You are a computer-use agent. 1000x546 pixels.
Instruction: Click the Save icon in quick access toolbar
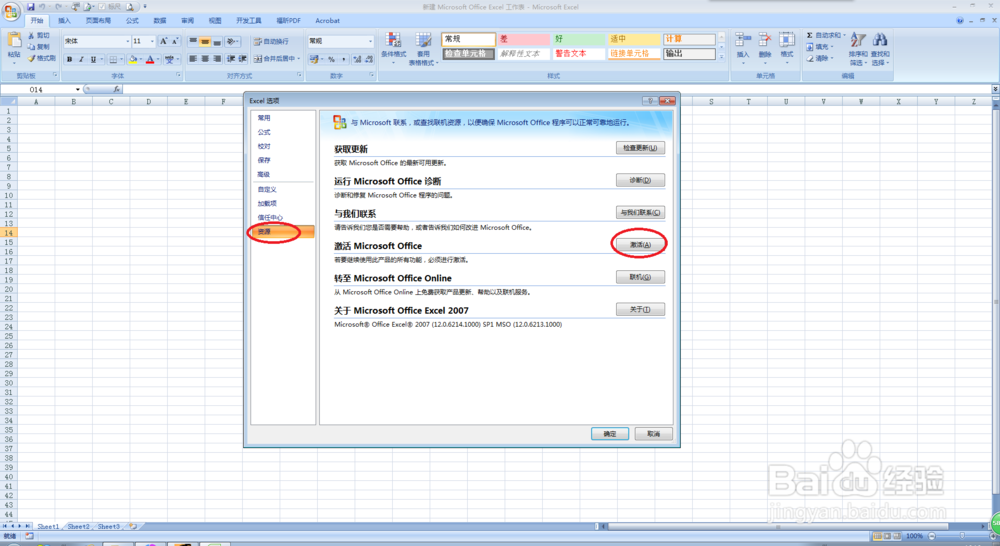click(x=31, y=7)
